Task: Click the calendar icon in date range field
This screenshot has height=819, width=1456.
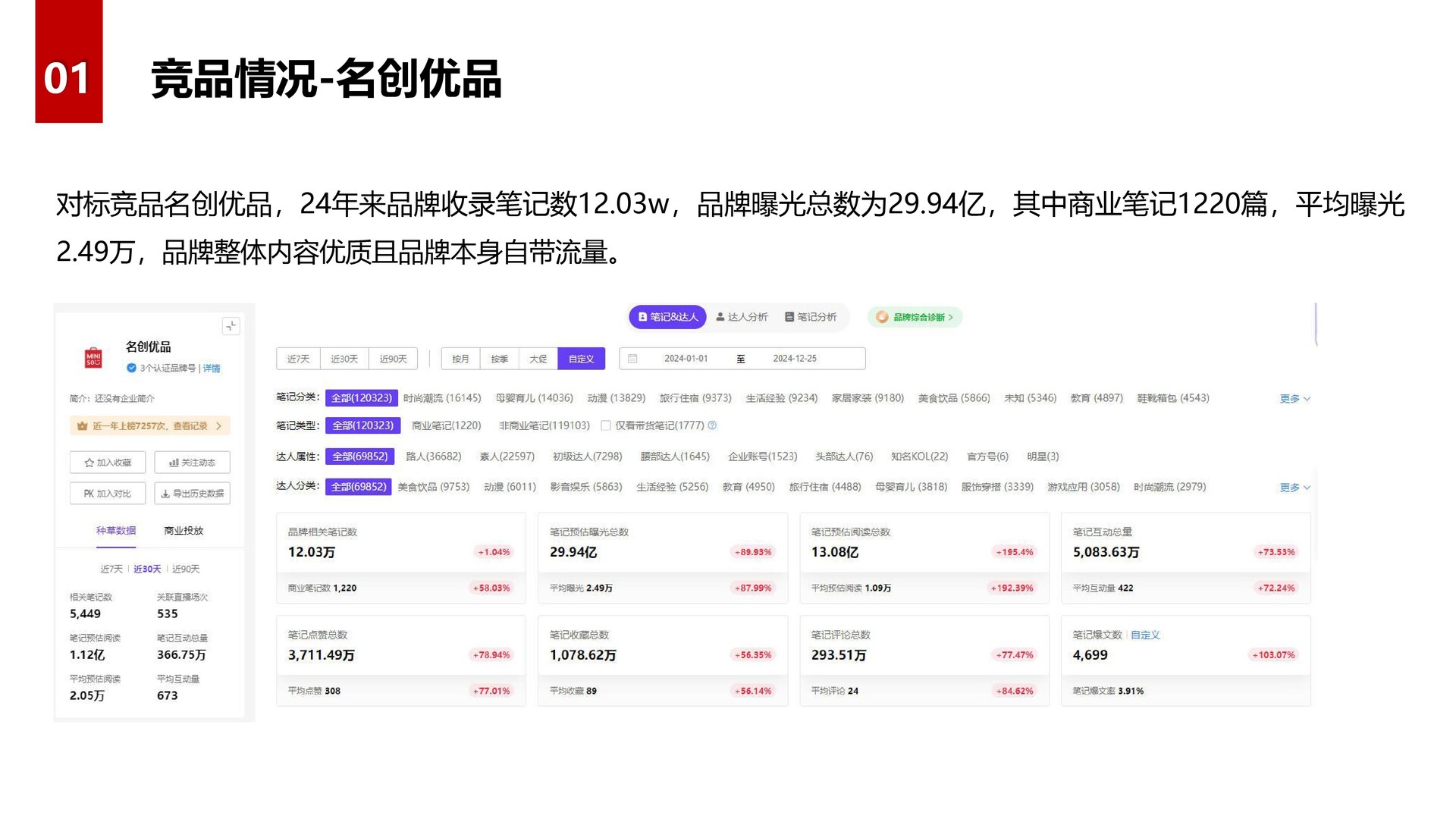Action: (632, 359)
